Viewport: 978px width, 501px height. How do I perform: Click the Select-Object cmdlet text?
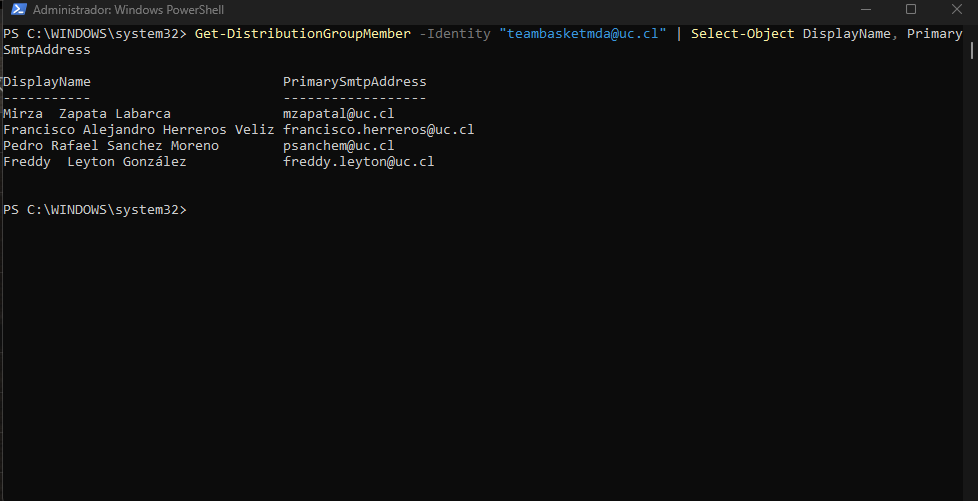click(x=742, y=34)
